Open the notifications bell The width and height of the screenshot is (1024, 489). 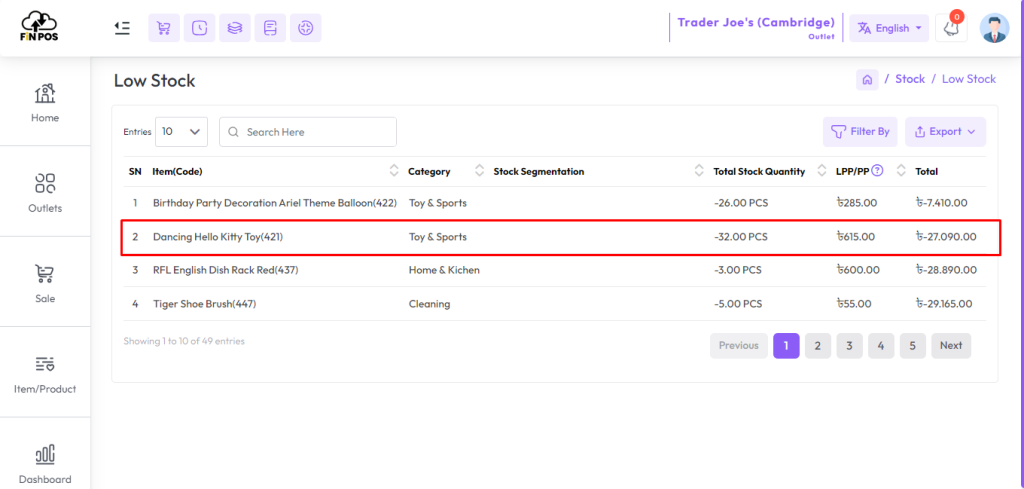(951, 29)
